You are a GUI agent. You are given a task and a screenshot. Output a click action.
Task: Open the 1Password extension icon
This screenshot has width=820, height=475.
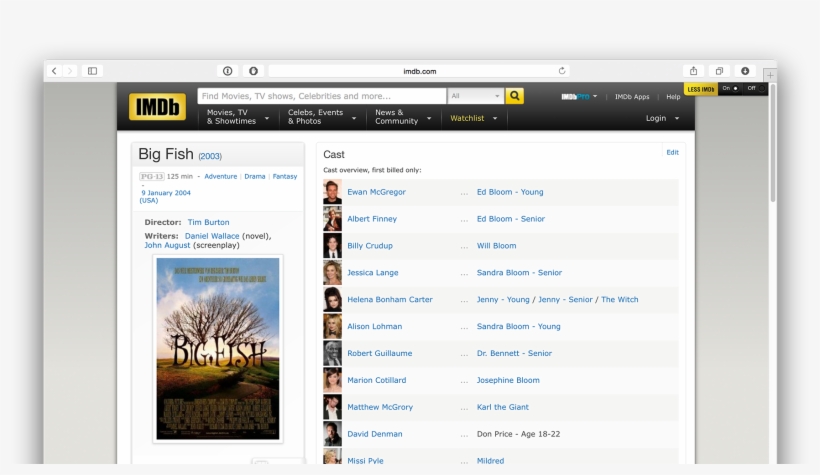point(227,71)
